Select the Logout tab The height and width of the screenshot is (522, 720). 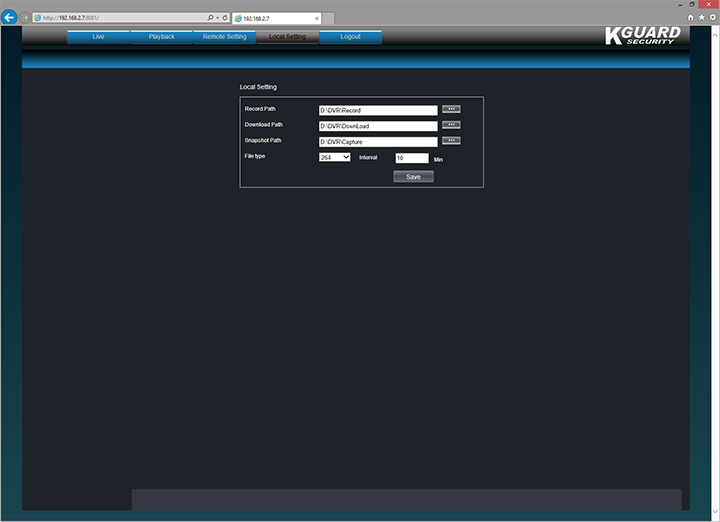coord(350,37)
